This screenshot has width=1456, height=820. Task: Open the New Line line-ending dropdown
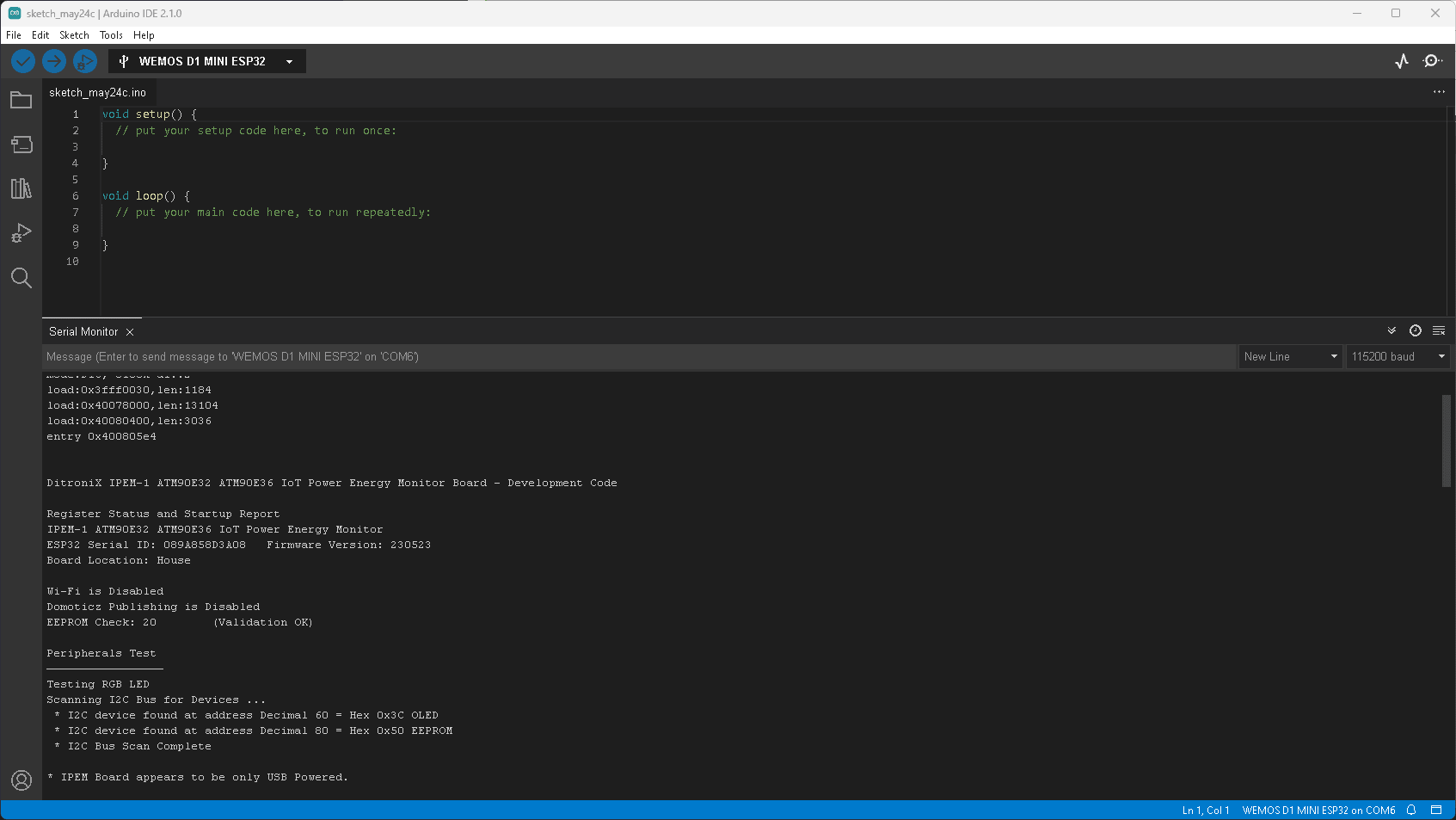(1291, 356)
